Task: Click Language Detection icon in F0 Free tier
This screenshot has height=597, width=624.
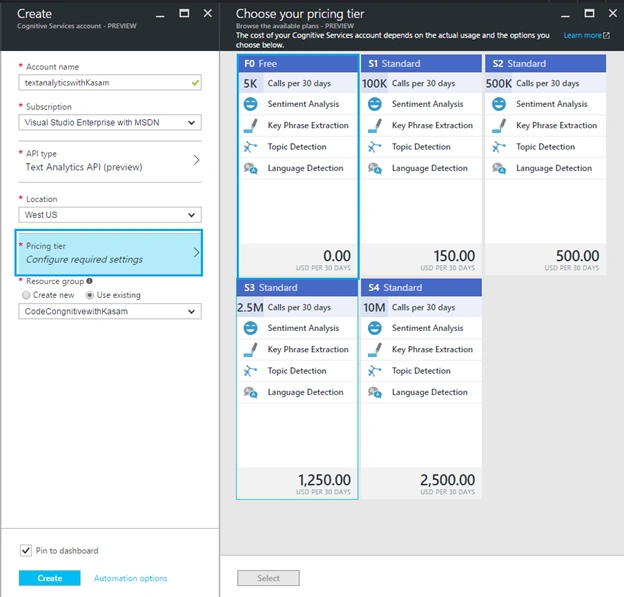Action: click(x=250, y=168)
